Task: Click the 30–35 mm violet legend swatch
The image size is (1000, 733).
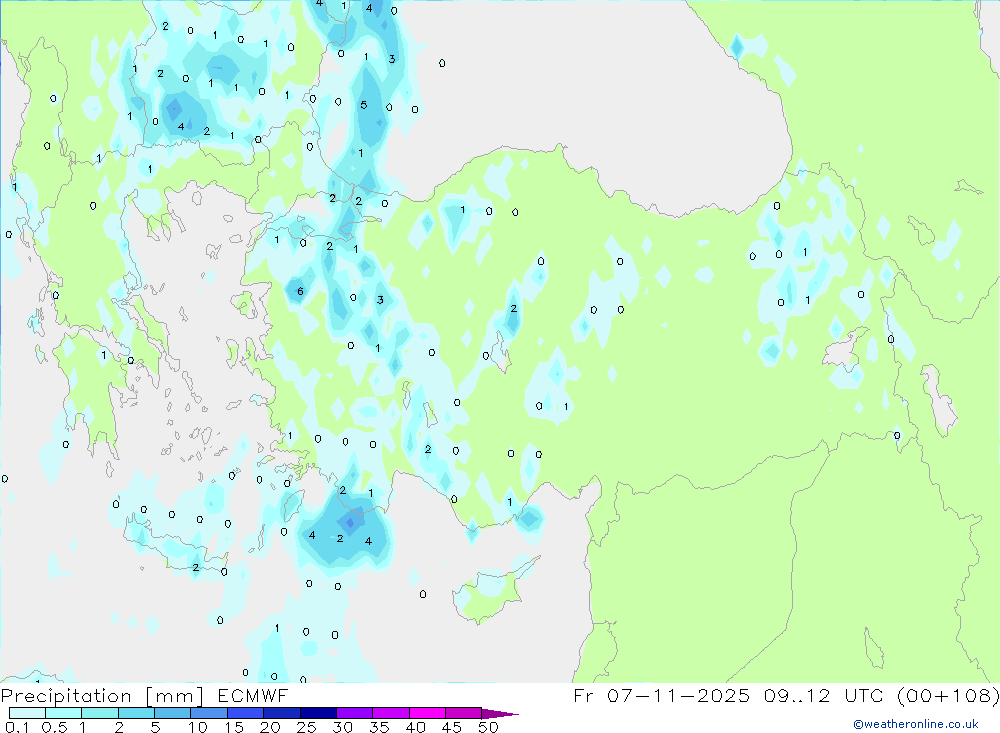Action: coord(354,713)
